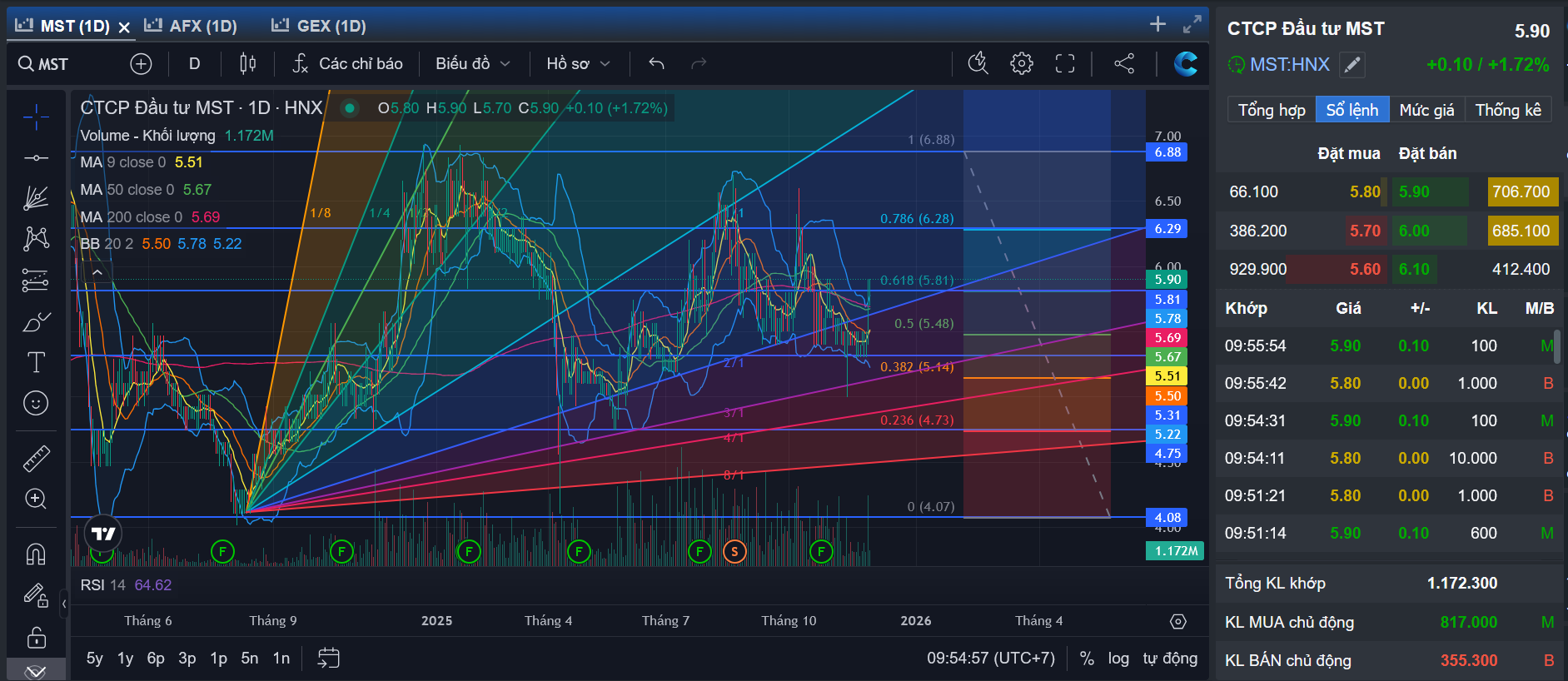Toggle keep drawing mode pencil-lock icon

tap(36, 595)
